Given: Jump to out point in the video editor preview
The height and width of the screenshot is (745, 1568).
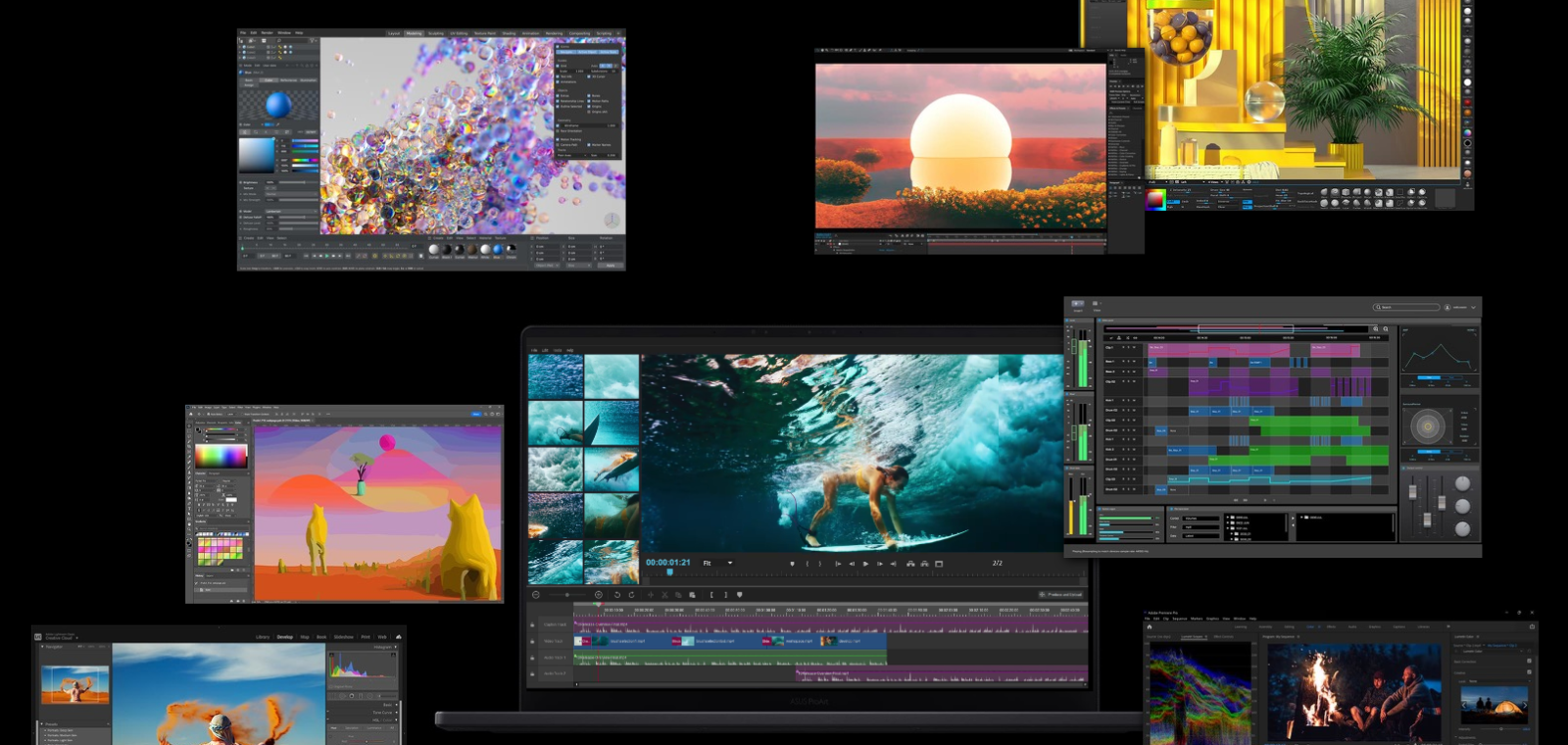Looking at the screenshot, I should [x=894, y=564].
